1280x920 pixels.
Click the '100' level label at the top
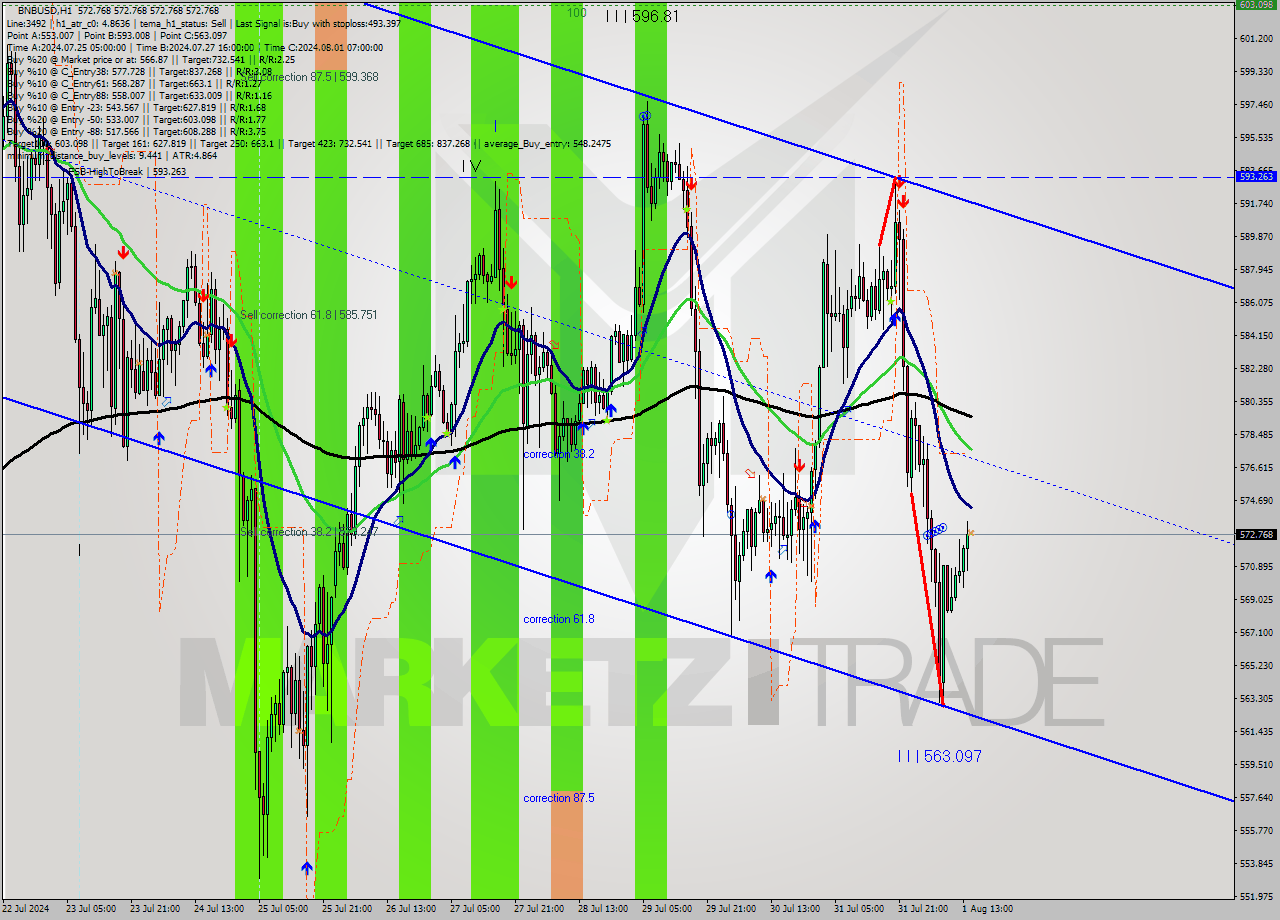coord(576,13)
